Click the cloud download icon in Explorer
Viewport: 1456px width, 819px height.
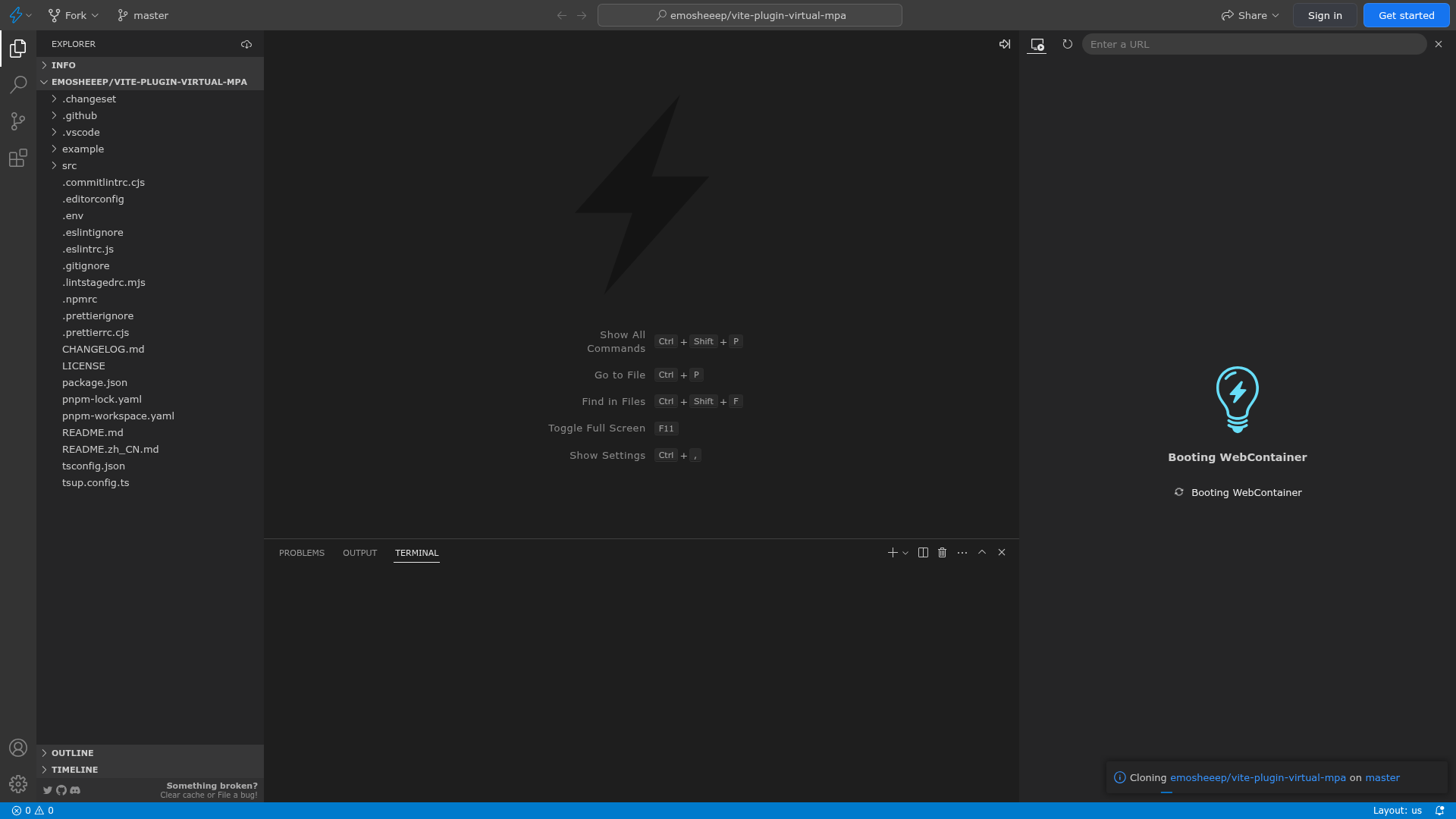(x=246, y=44)
